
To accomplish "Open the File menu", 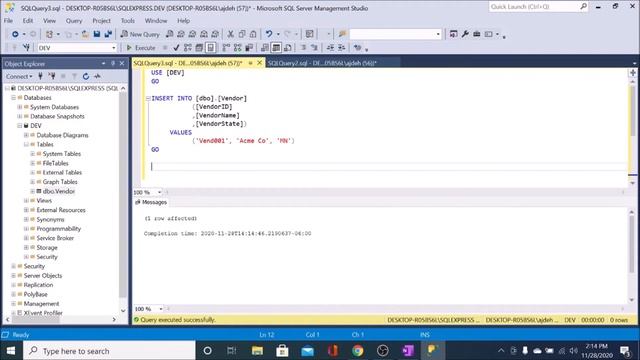I will (x=8, y=20).
